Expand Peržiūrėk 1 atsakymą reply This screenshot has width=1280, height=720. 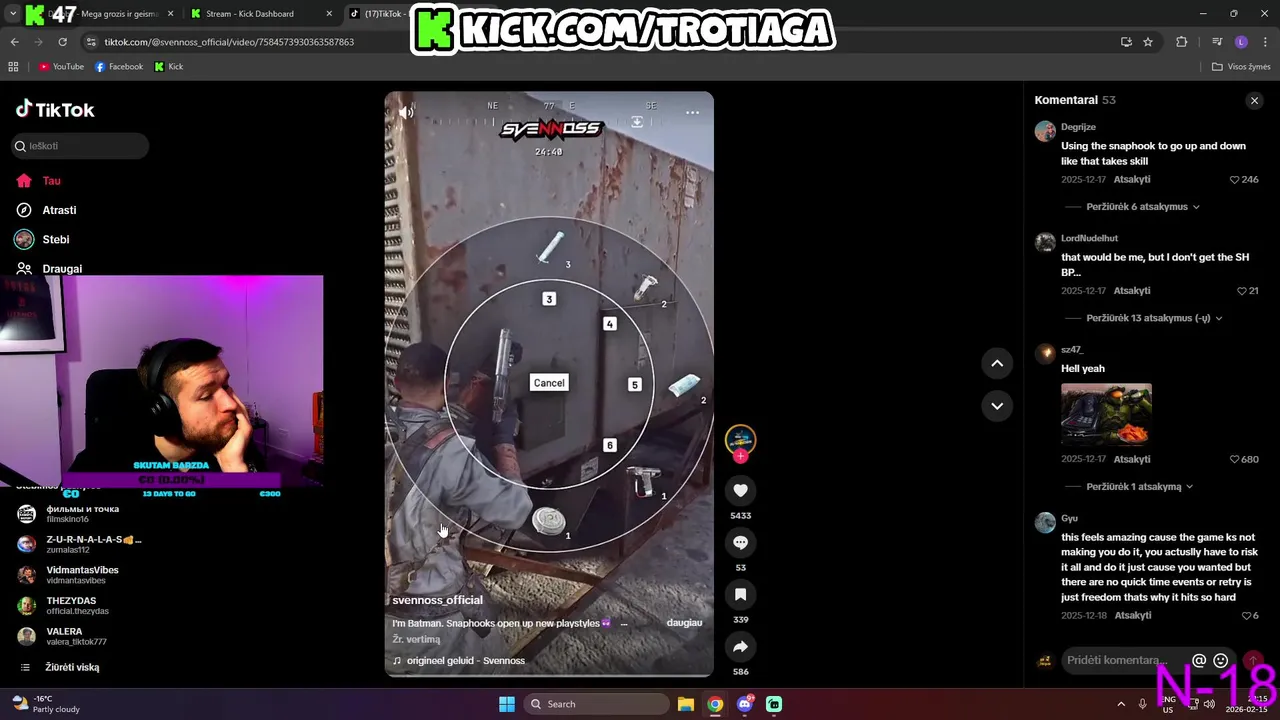coord(1140,487)
